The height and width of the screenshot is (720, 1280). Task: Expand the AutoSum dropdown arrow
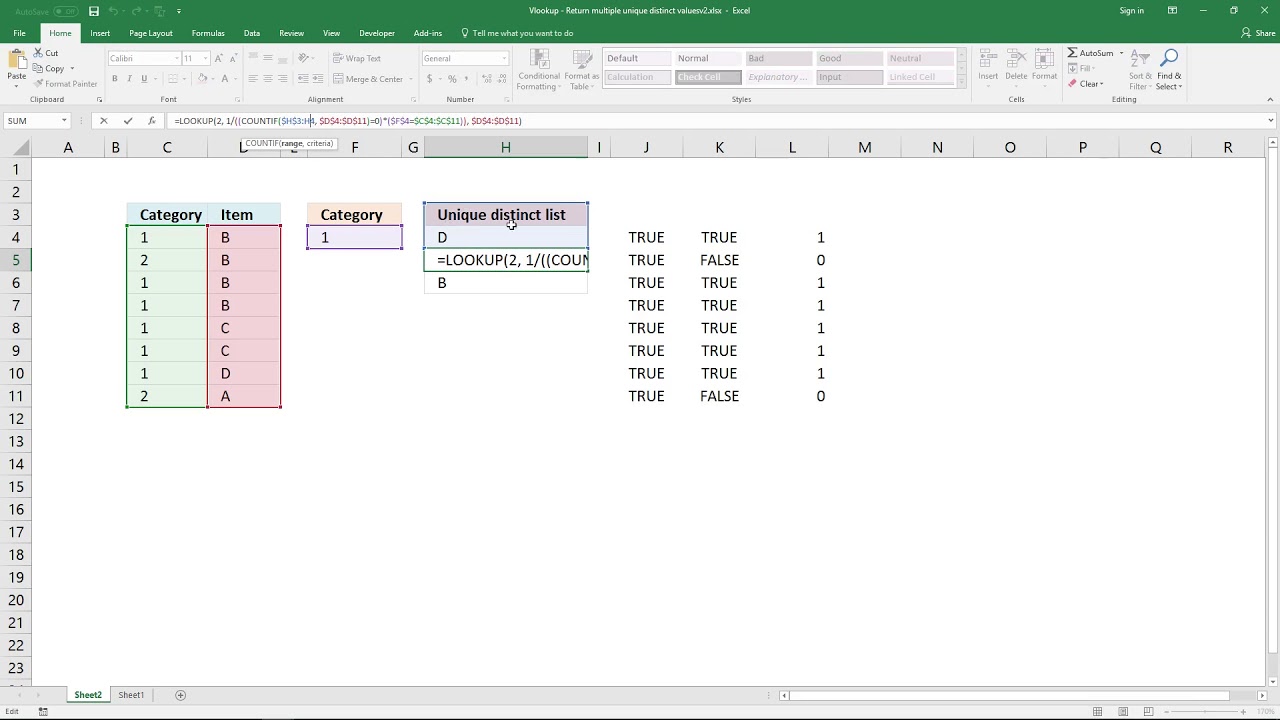pyautogui.click(x=1121, y=53)
